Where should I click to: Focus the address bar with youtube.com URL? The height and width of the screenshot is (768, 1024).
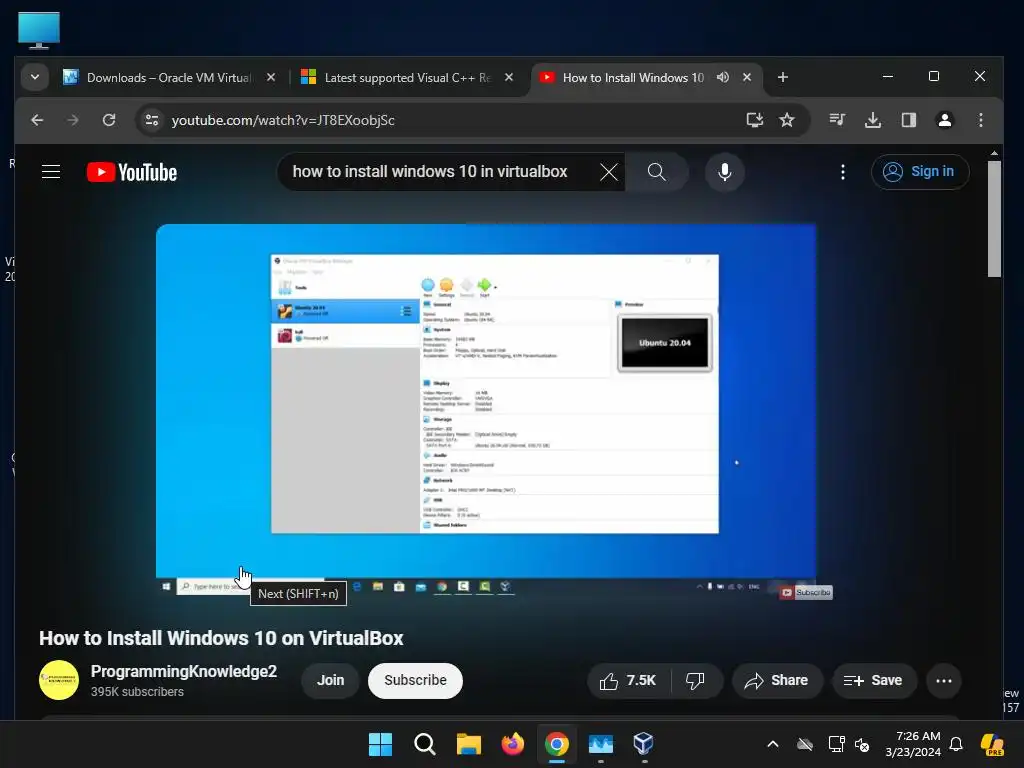point(451,120)
